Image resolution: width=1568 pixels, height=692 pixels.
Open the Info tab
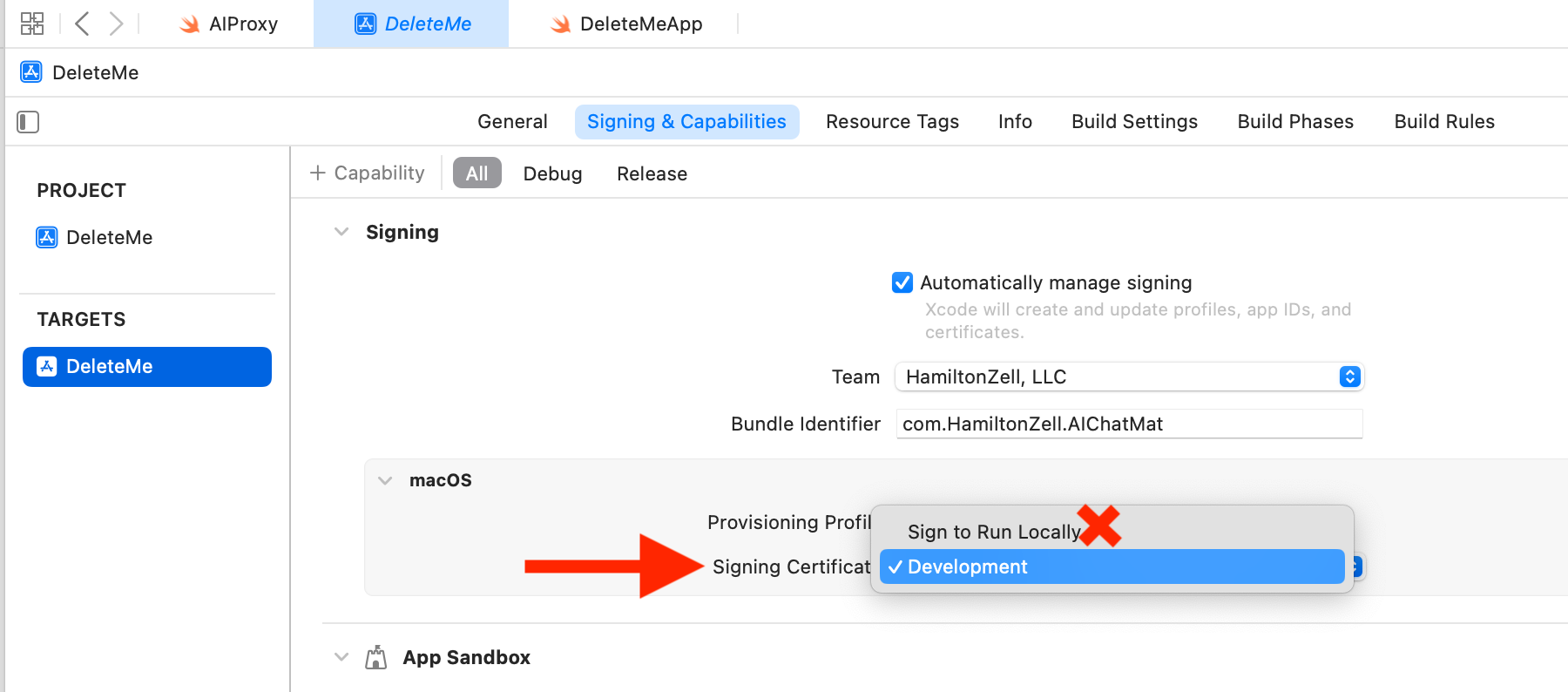[1015, 121]
